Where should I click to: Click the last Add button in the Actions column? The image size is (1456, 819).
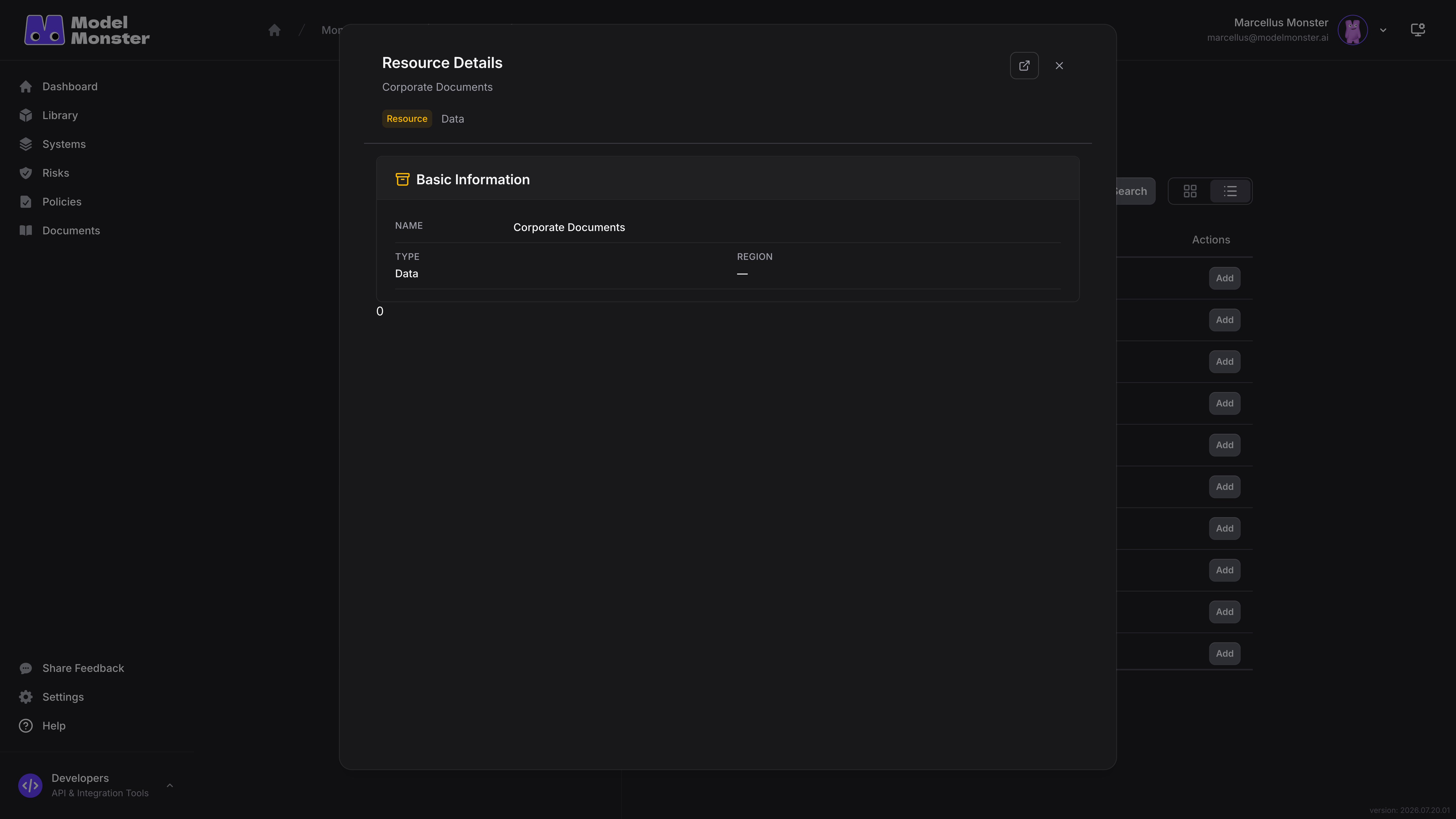[x=1225, y=653]
